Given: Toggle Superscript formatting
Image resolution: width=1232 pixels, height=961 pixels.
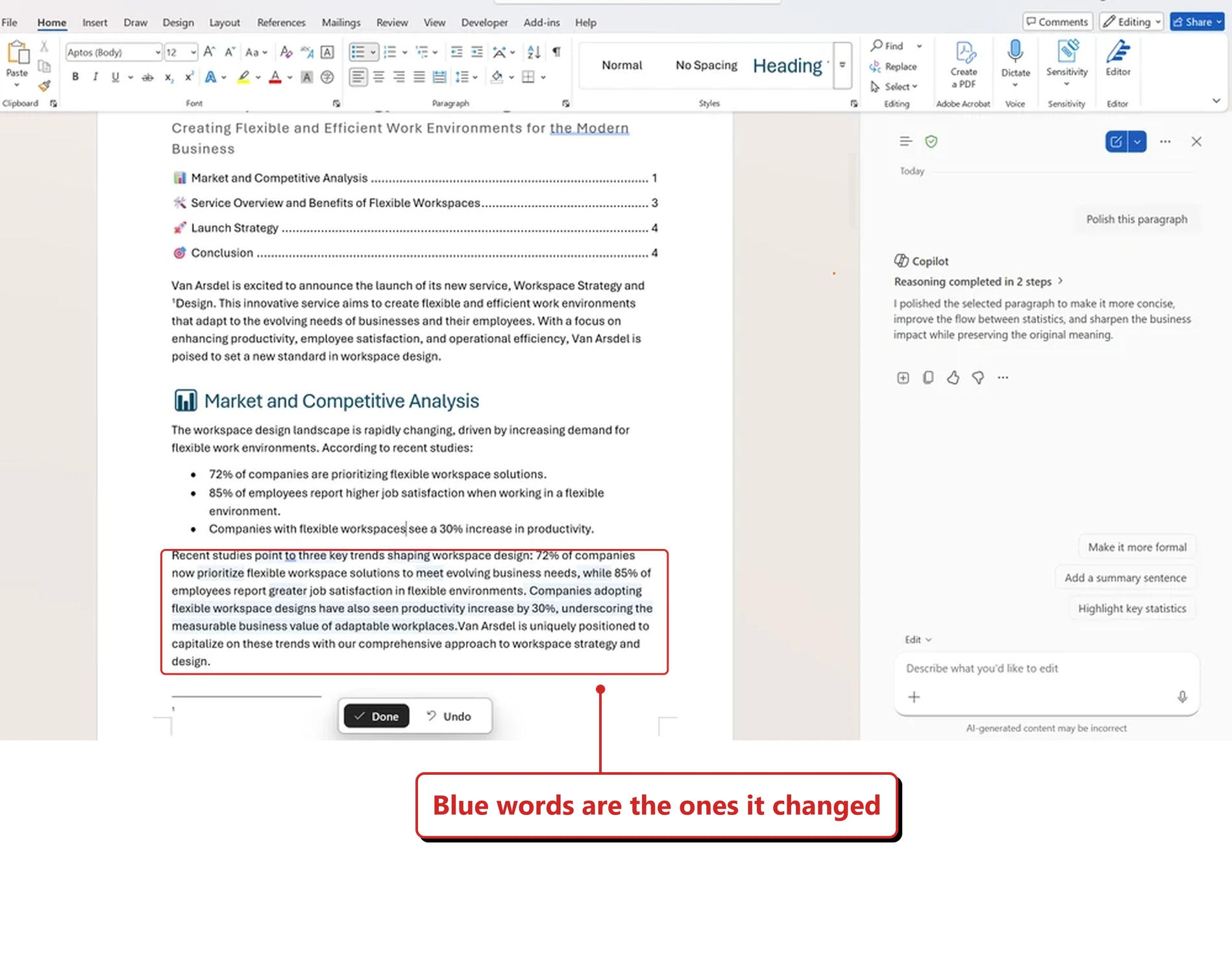Looking at the screenshot, I should pyautogui.click(x=189, y=77).
